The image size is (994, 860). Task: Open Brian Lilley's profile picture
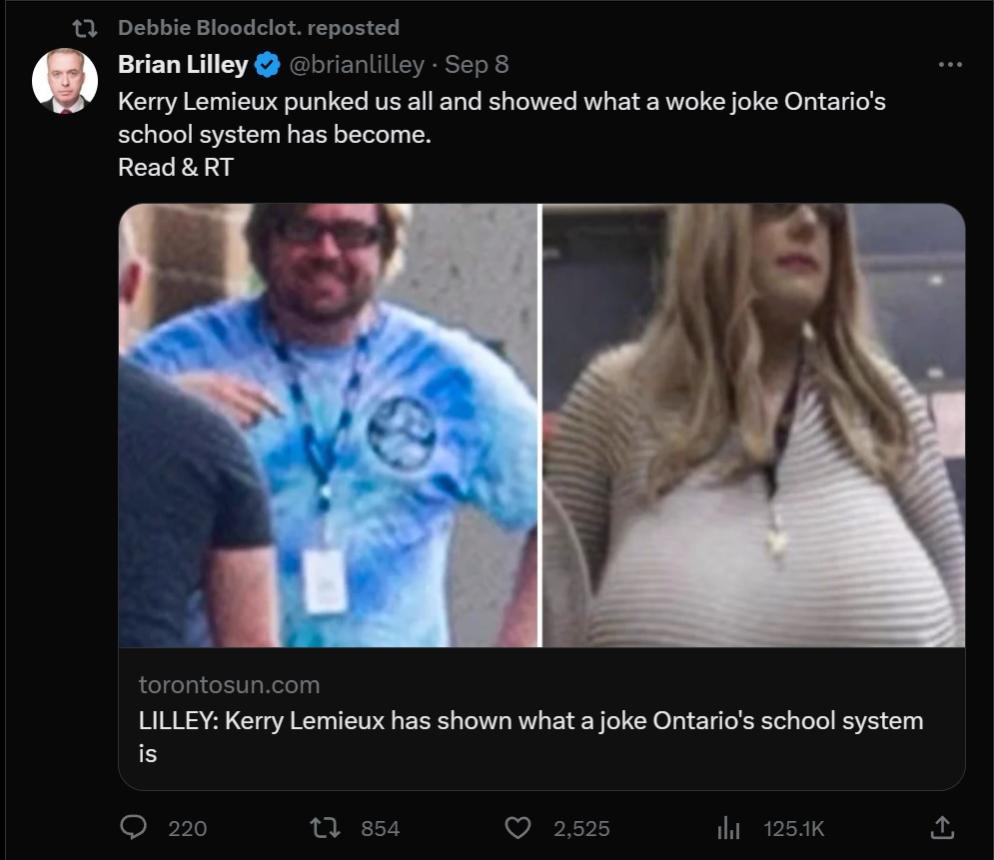tap(65, 80)
